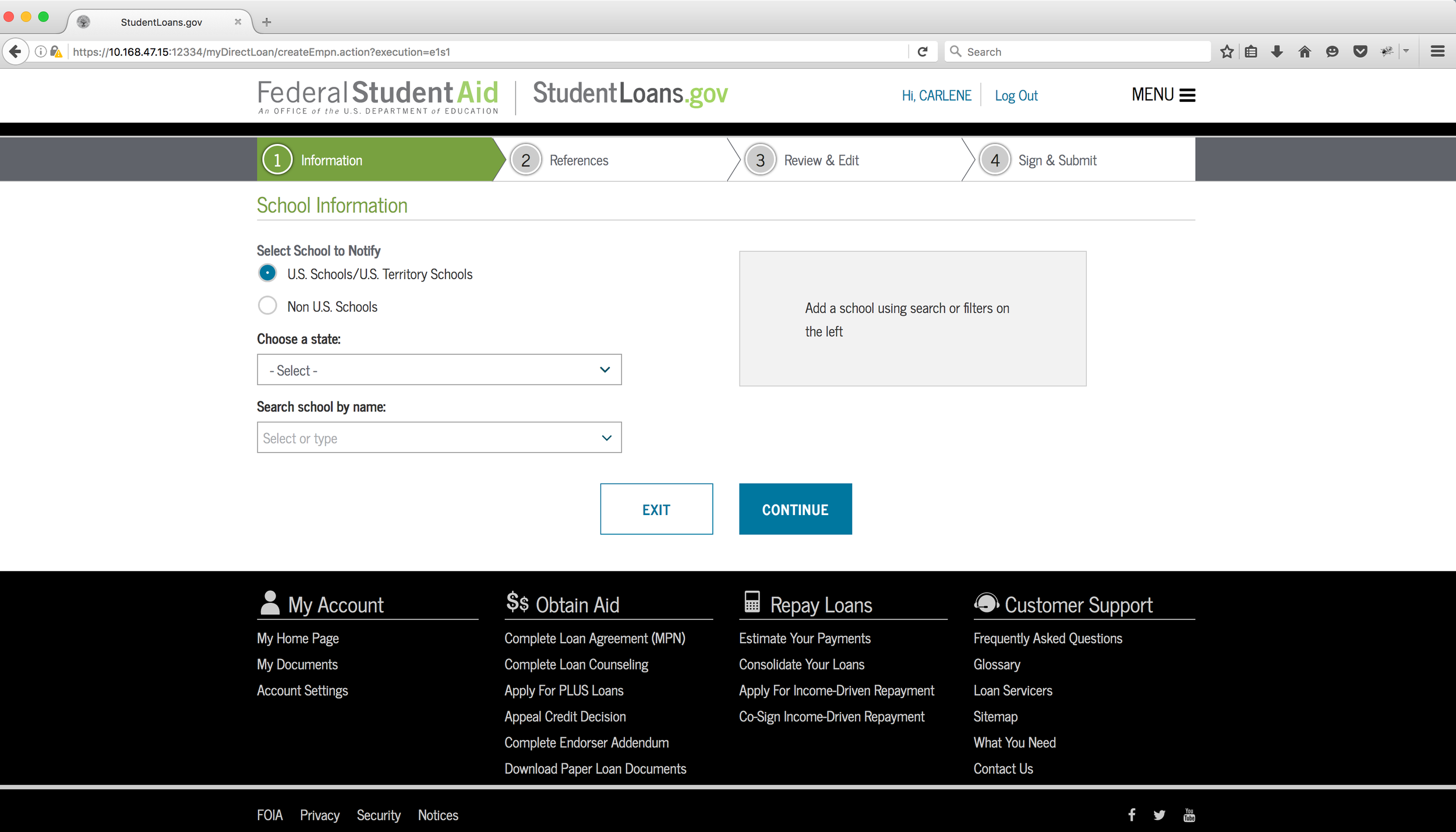Select U.S. Schools/U.S. Territory Schools radio

tap(267, 273)
